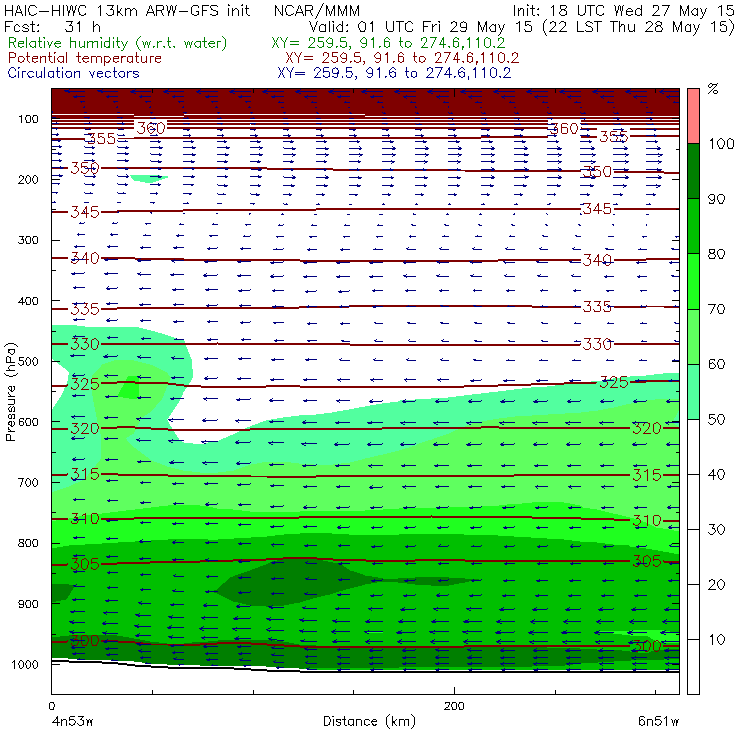Viewport: 740px width, 740px height.
Task: Click the 400 hPa pressure tick label
Action: [x=28, y=301]
